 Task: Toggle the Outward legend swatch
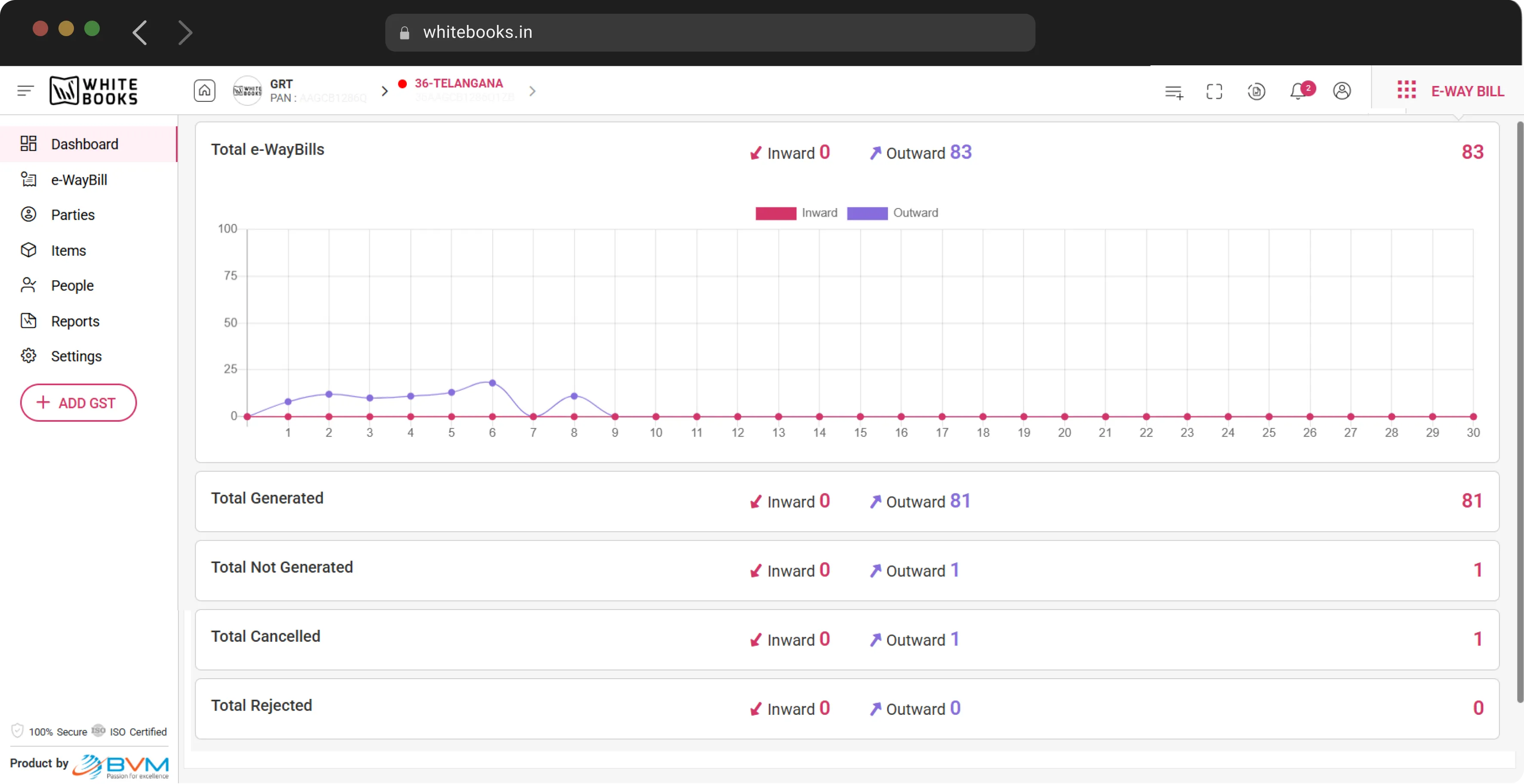[867, 214]
